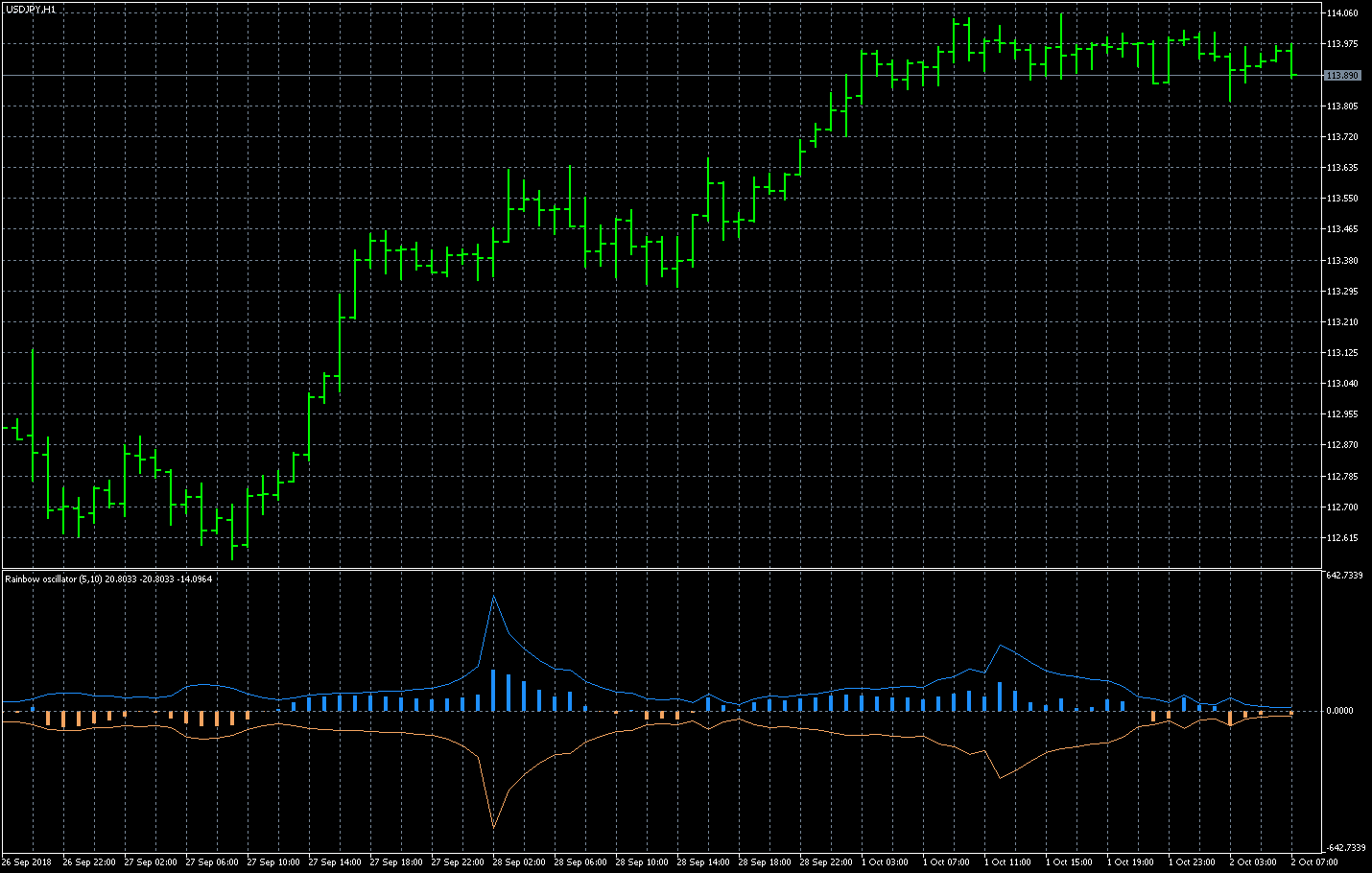Click the tallest blue histogram bar
This screenshot has width=1372, height=873.
click(493, 690)
